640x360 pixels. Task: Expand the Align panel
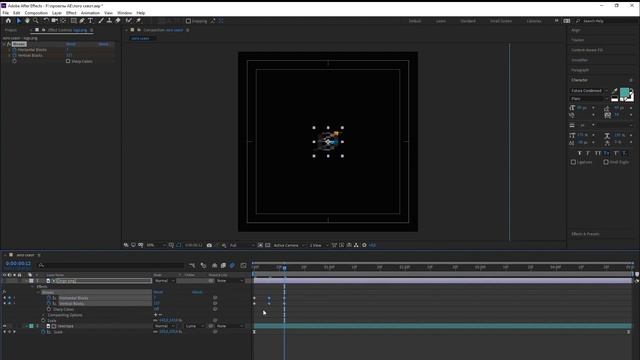(576, 30)
